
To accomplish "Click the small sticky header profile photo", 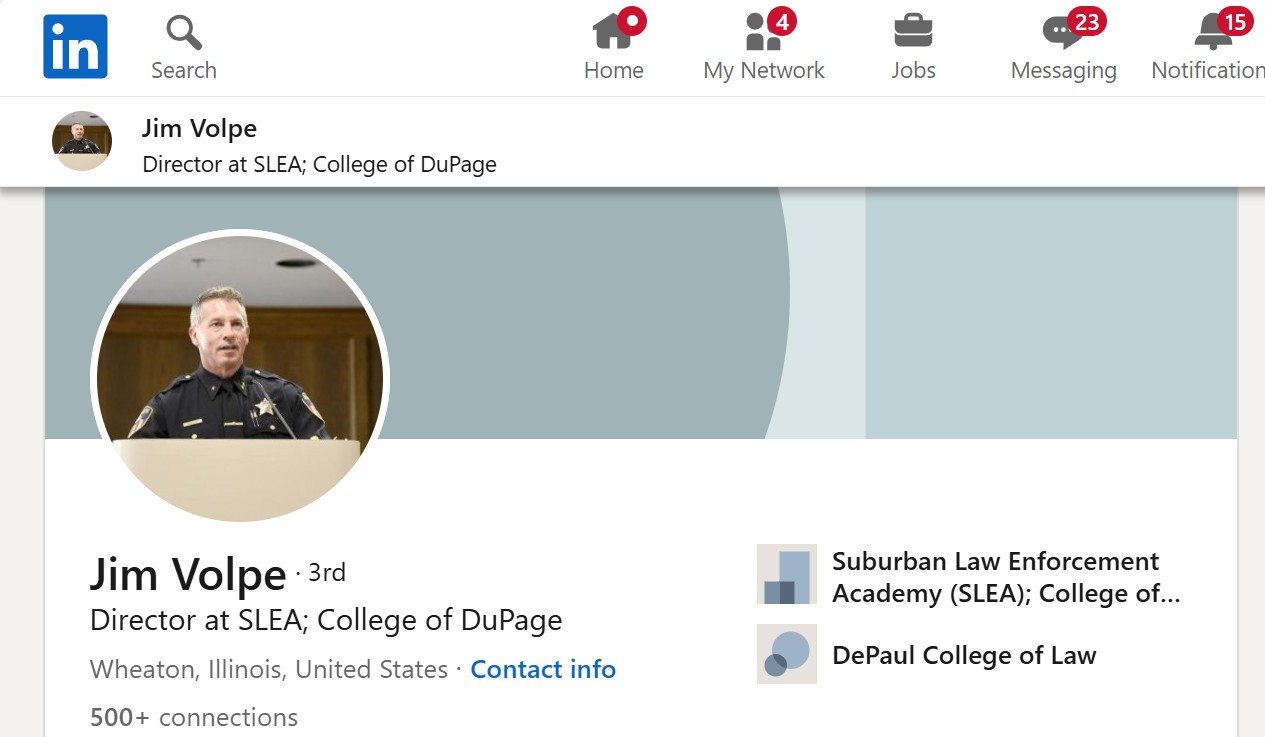I will pos(82,141).
